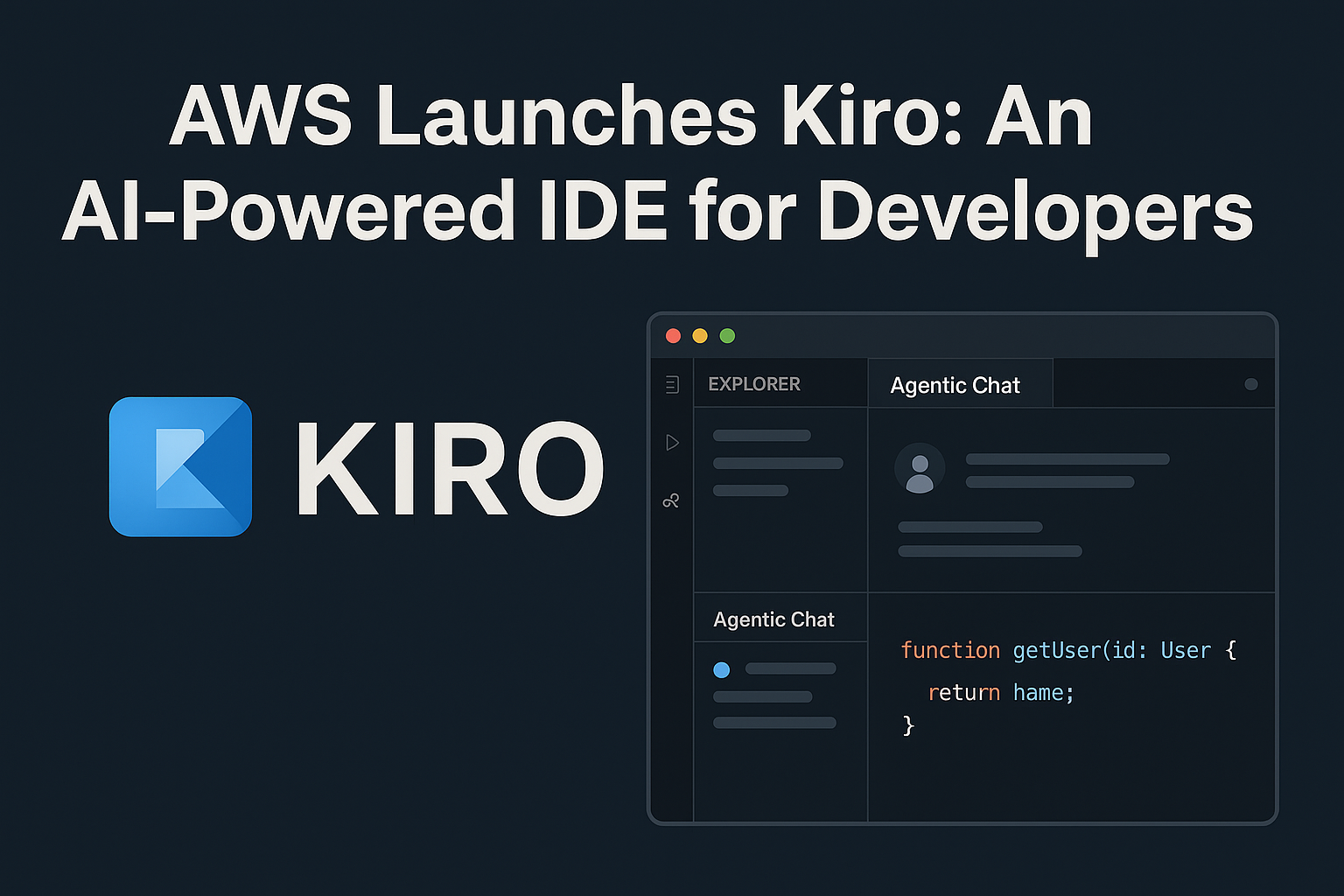The image size is (1344, 896).
Task: Click the yellow minimize traffic light
Action: [699, 335]
